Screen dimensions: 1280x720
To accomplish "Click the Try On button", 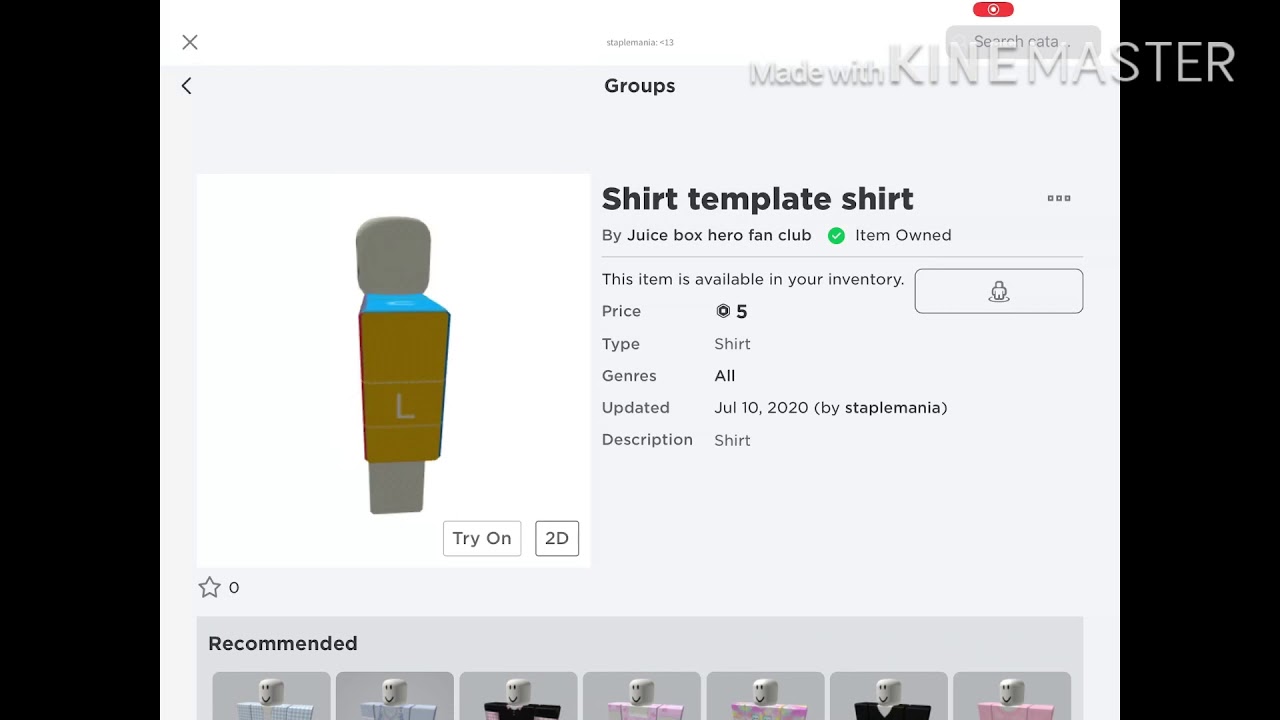I will pos(482,538).
